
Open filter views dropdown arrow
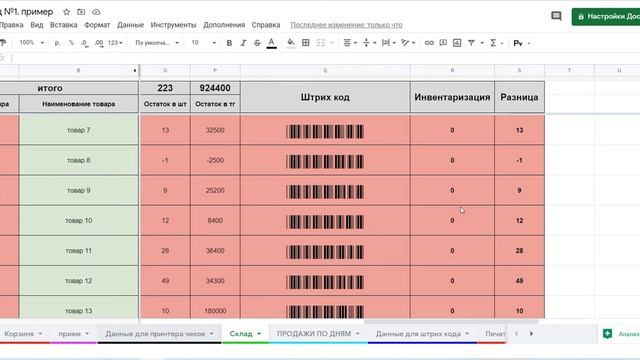coord(482,43)
